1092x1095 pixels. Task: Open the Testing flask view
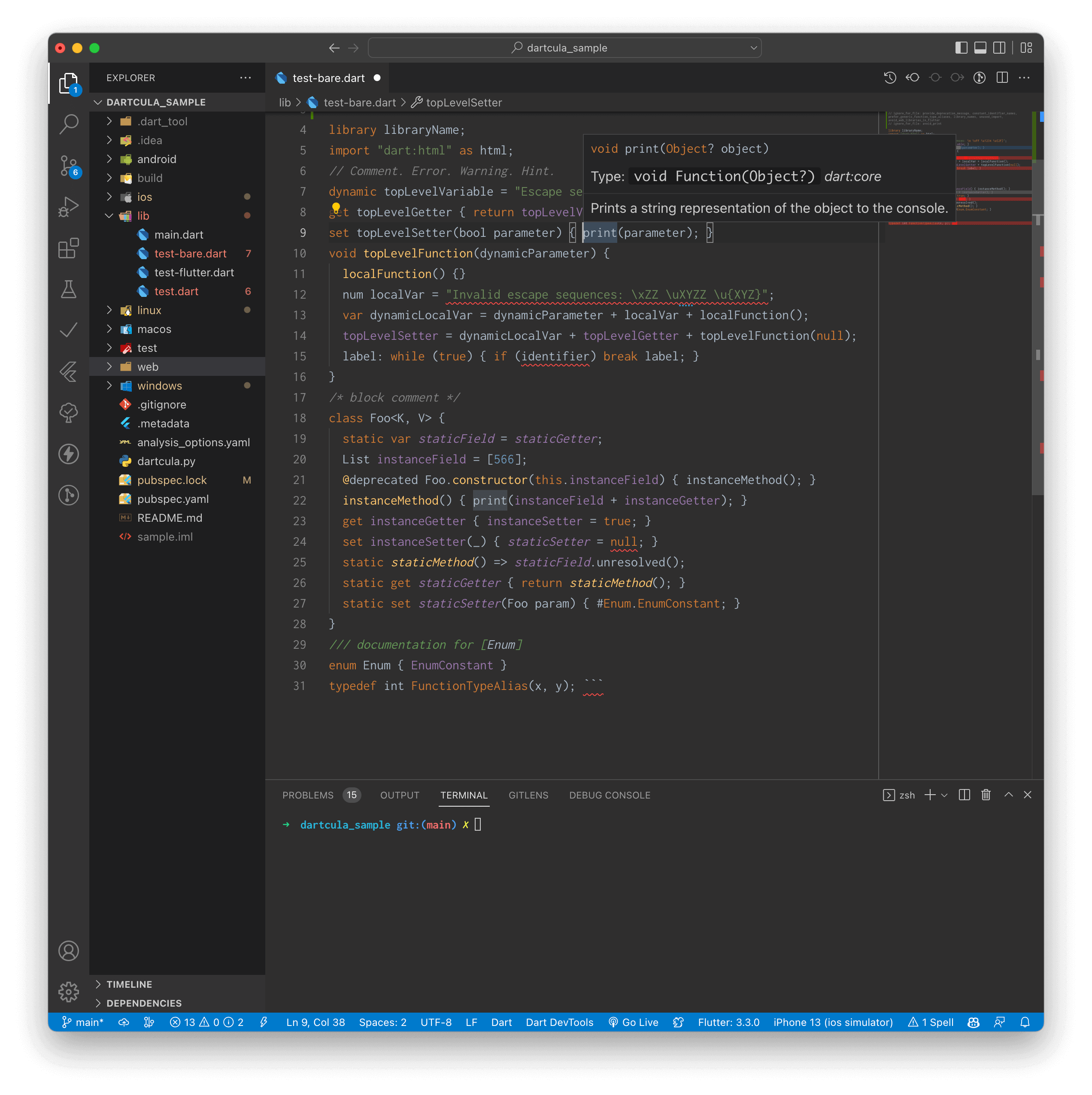point(69,289)
